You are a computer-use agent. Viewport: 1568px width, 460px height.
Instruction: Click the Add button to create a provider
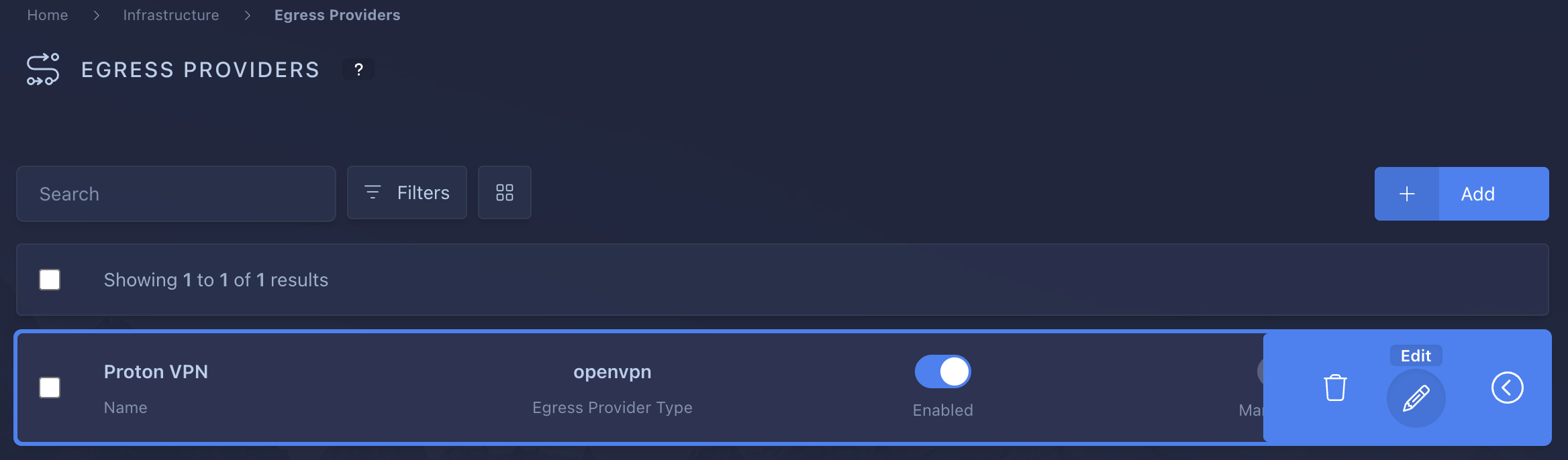point(1477,194)
